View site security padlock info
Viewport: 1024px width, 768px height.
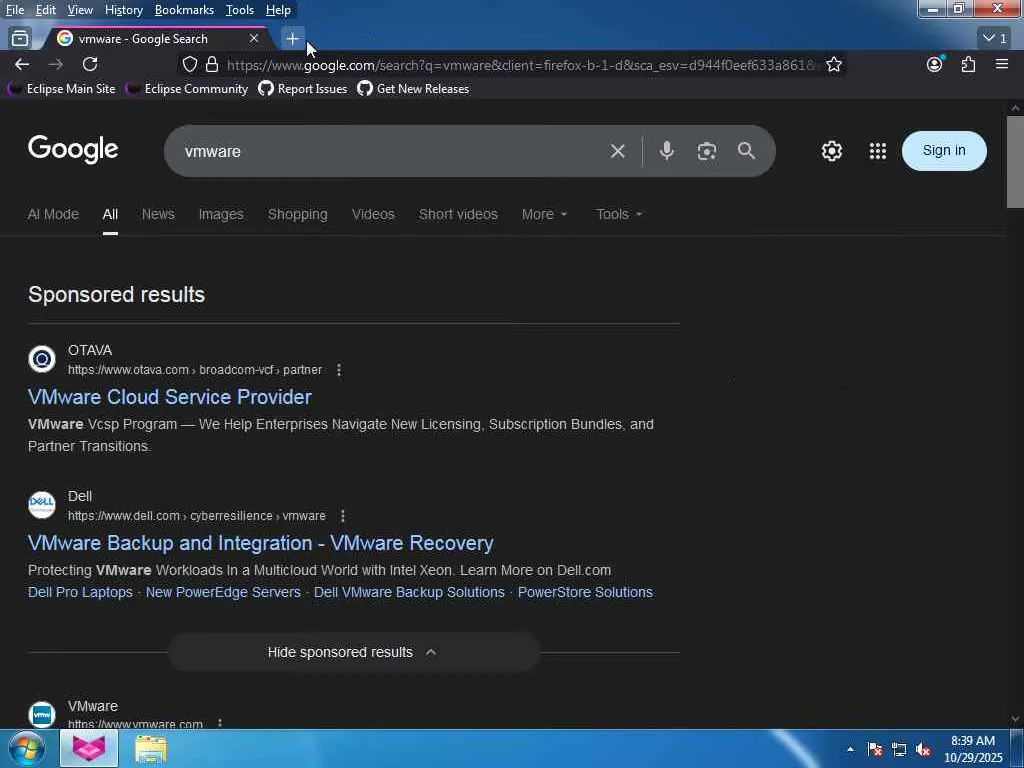point(212,64)
